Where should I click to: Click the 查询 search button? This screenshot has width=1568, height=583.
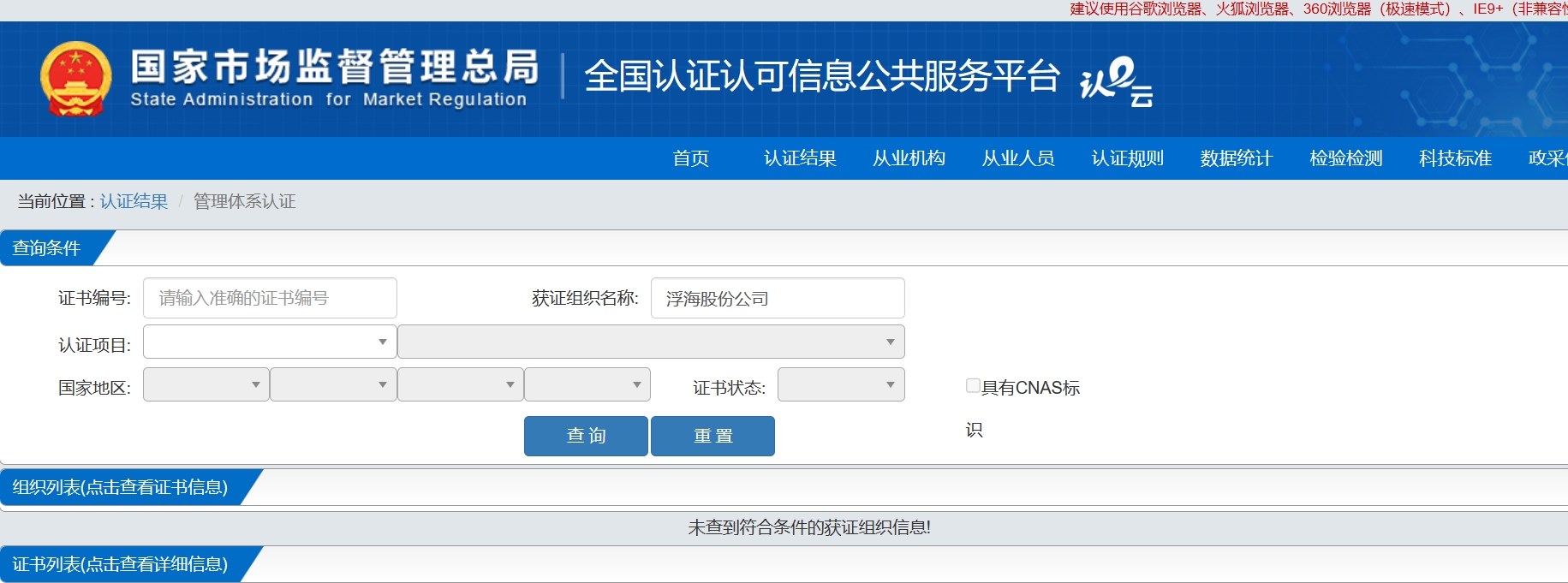click(x=586, y=436)
